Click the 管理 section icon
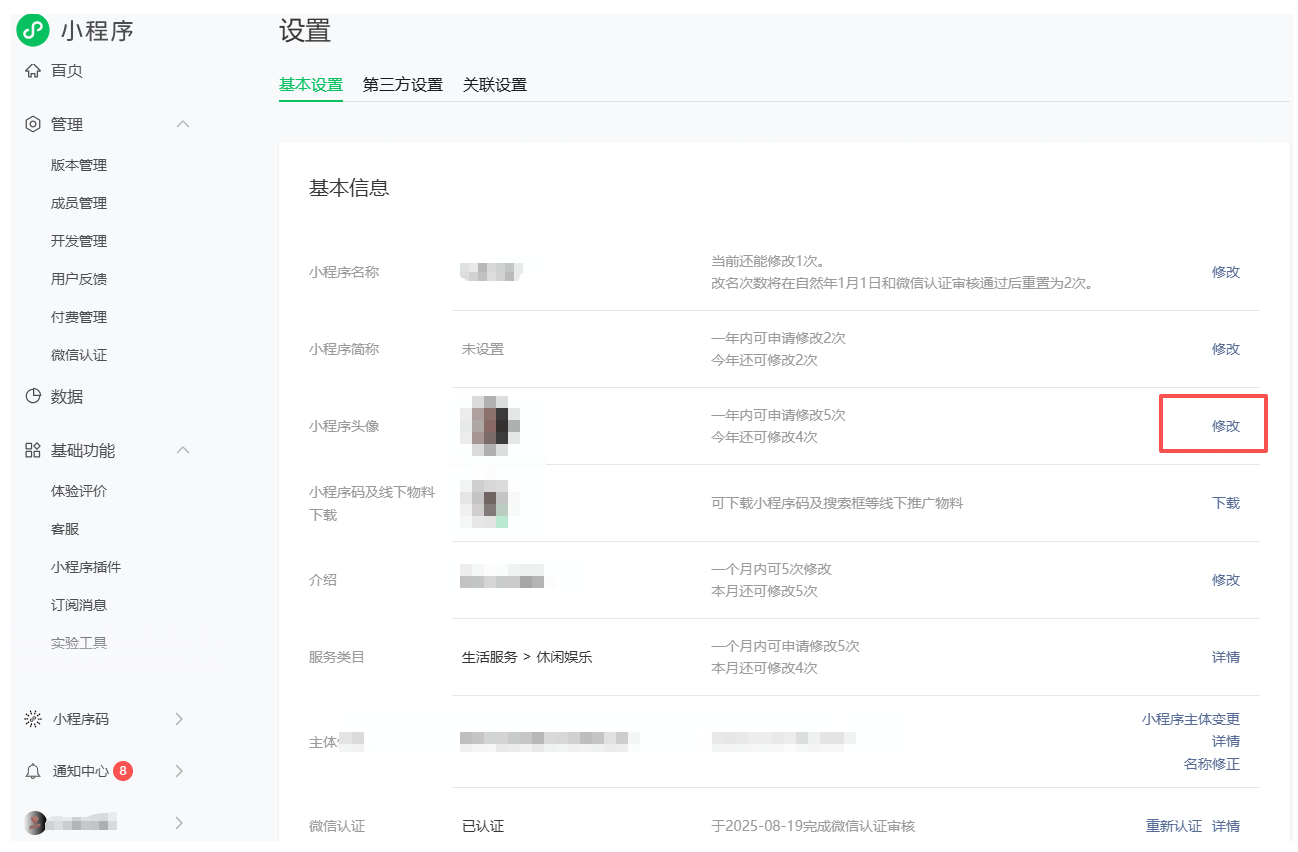 (31, 123)
